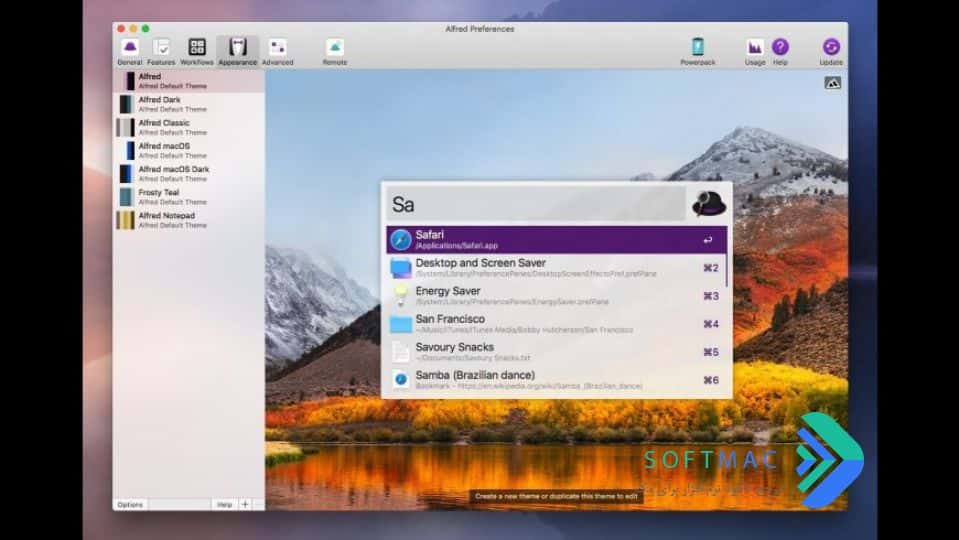Click the Safari compass icon in results
The width and height of the screenshot is (959, 540).
click(x=401, y=240)
